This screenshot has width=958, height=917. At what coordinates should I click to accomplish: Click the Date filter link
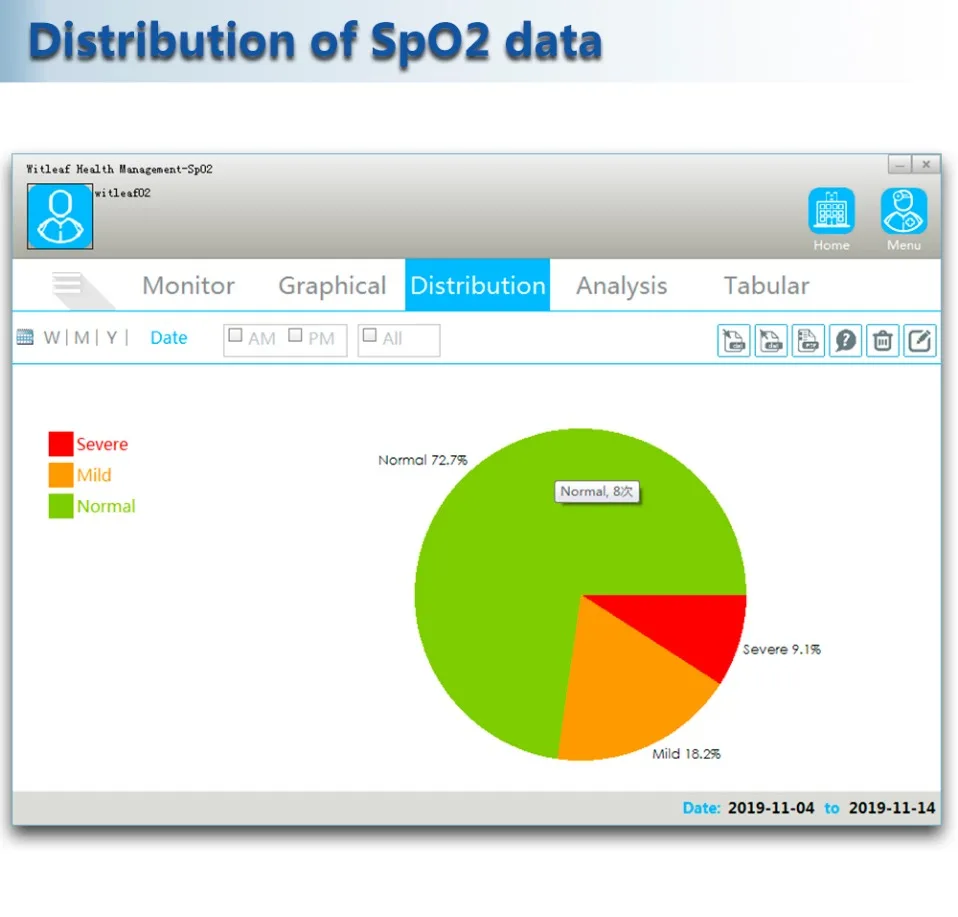(169, 338)
